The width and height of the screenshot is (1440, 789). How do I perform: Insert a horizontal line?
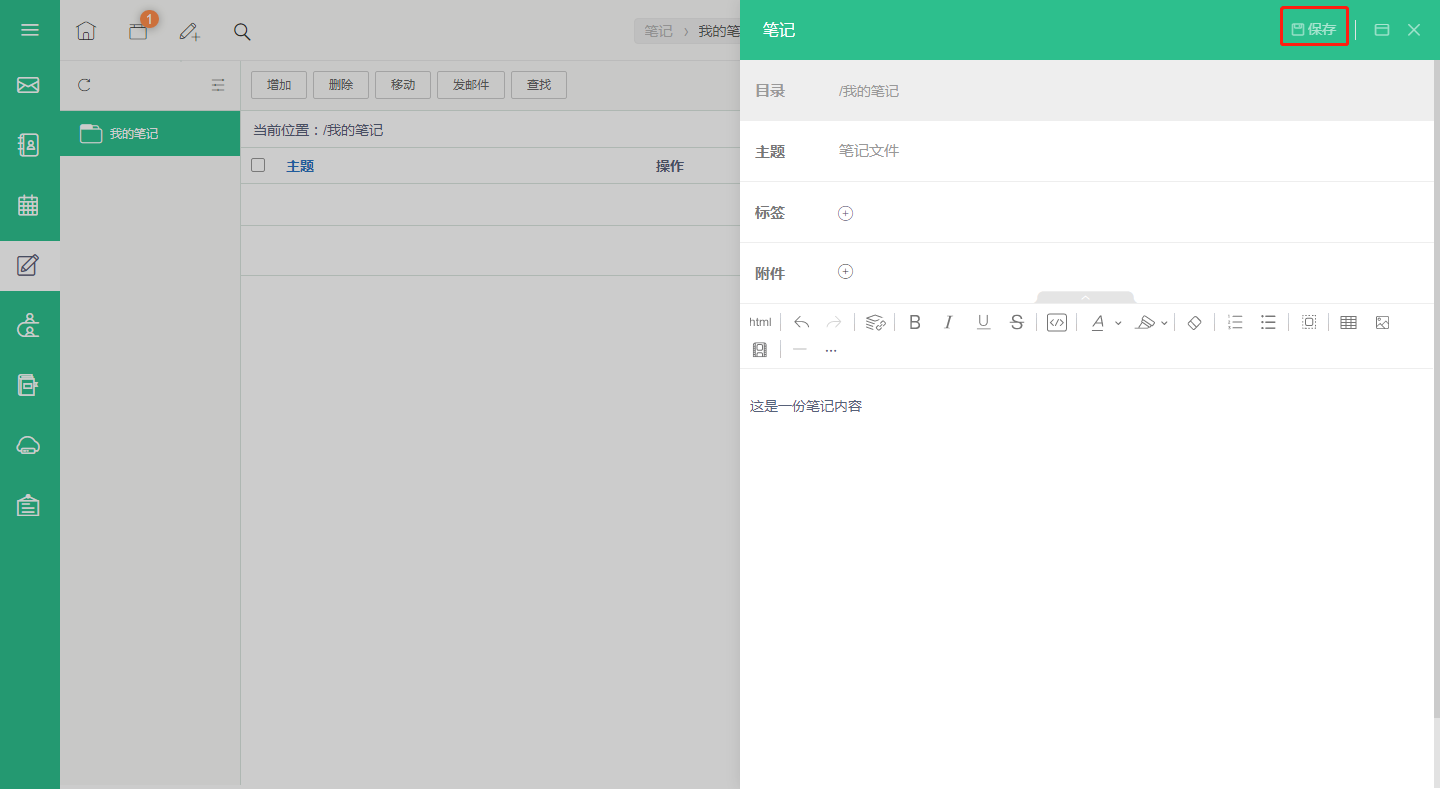pyautogui.click(x=799, y=349)
